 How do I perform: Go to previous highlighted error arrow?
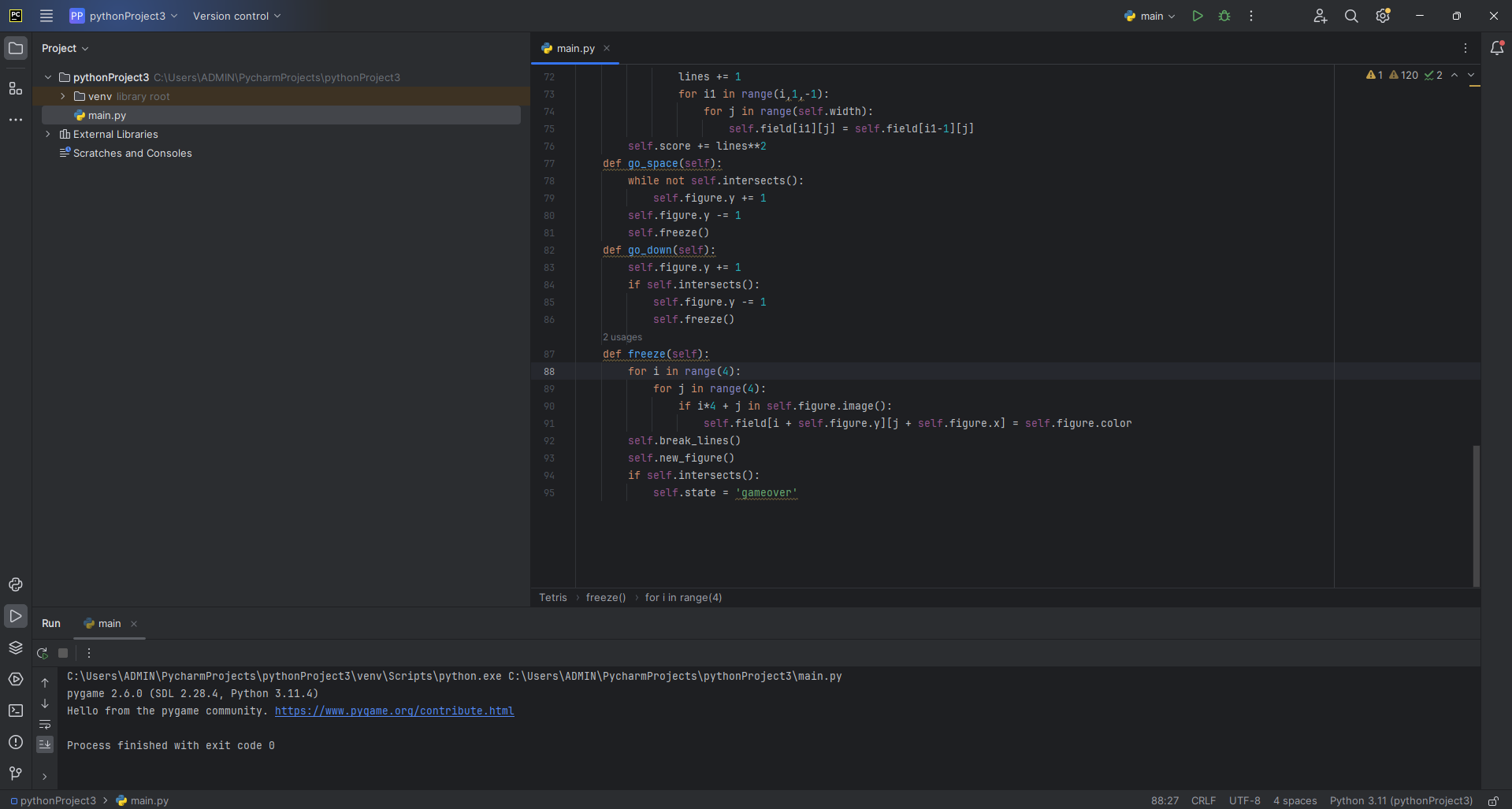click(x=1454, y=75)
